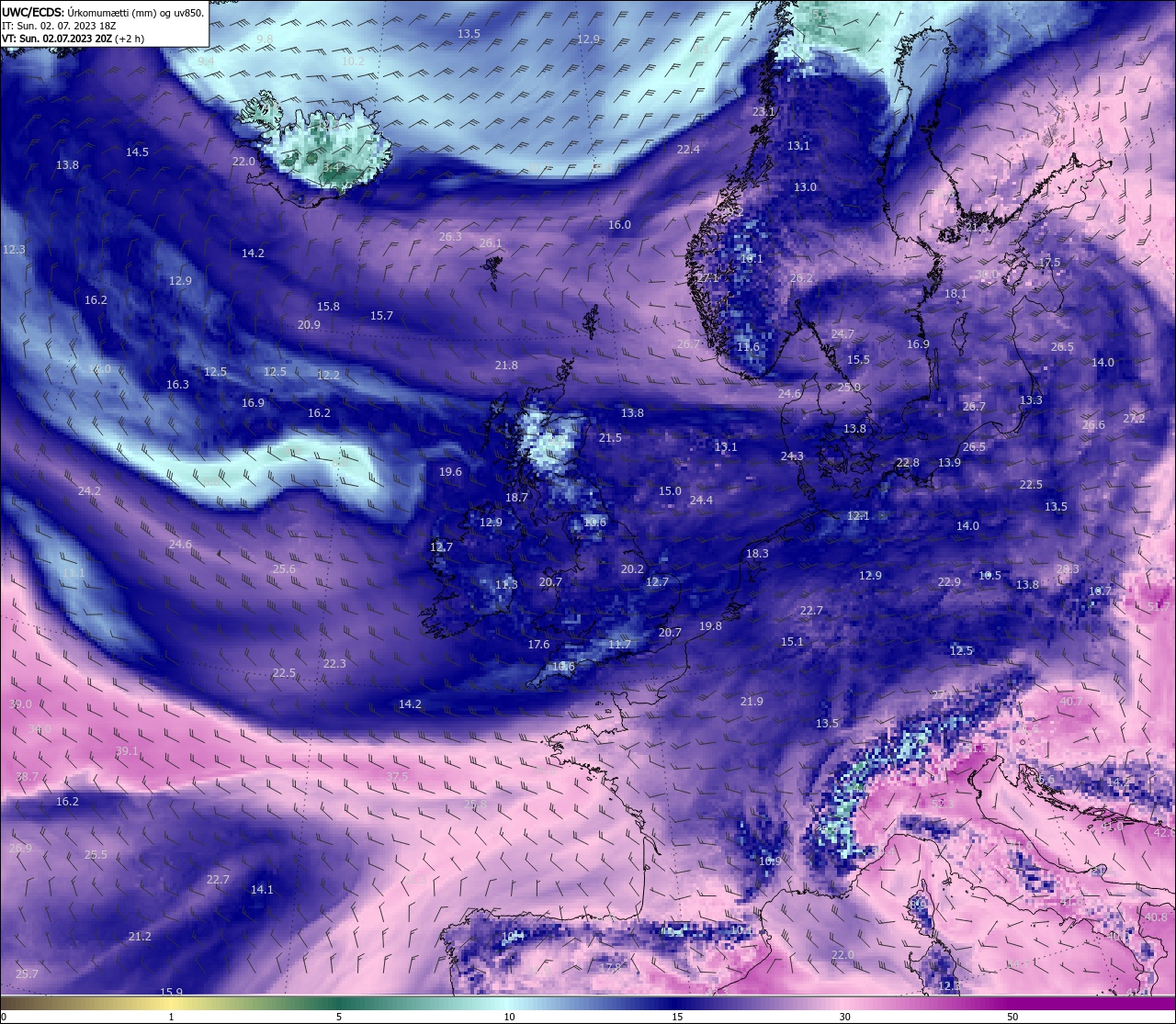This screenshot has height=1024, width=1176.
Task: Click the 26.1 value label
Action: (491, 243)
